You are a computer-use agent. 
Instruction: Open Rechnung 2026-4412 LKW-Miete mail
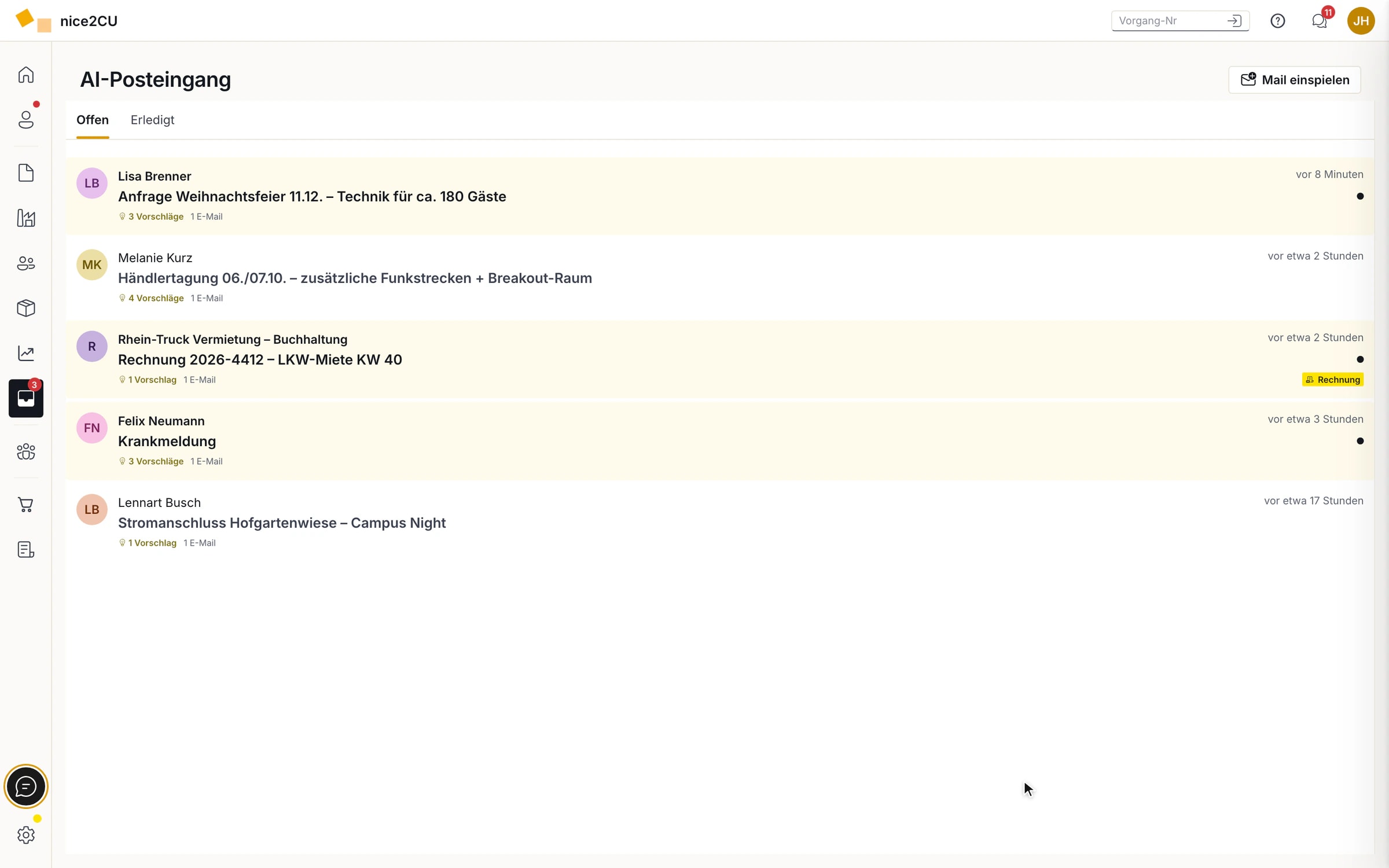coord(719,359)
